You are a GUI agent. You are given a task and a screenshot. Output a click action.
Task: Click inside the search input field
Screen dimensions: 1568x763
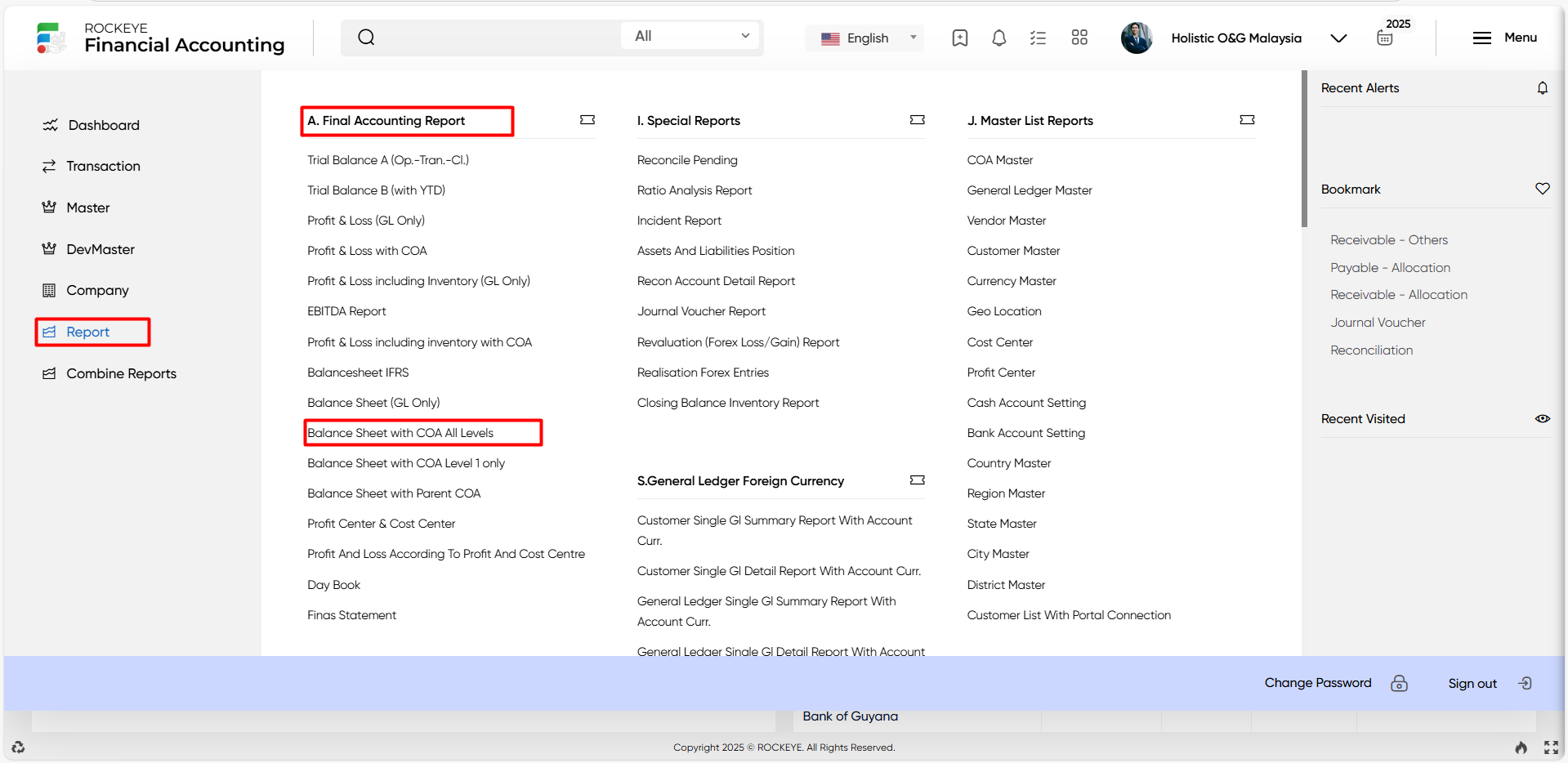(498, 37)
